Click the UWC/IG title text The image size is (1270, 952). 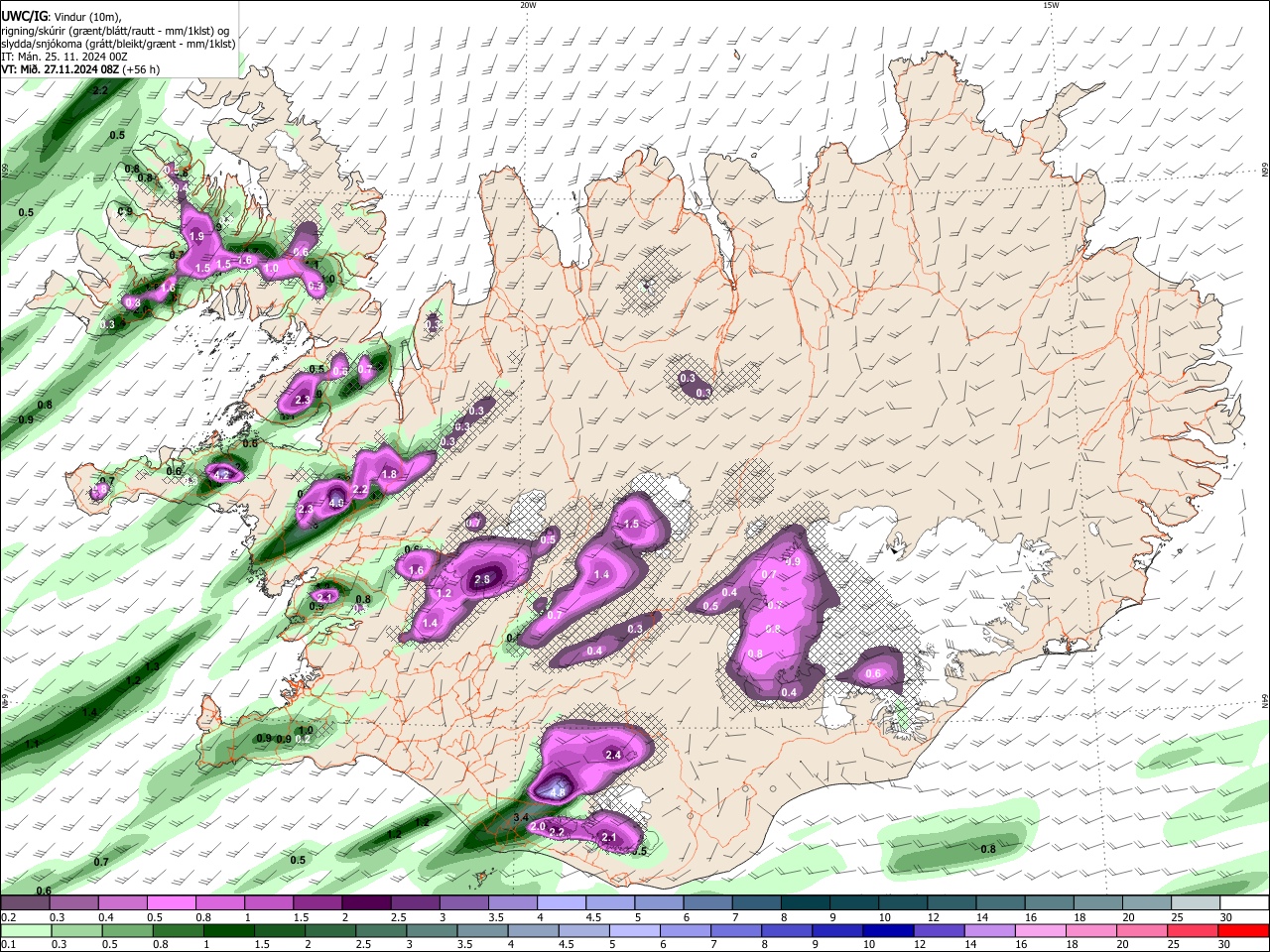tap(25, 15)
